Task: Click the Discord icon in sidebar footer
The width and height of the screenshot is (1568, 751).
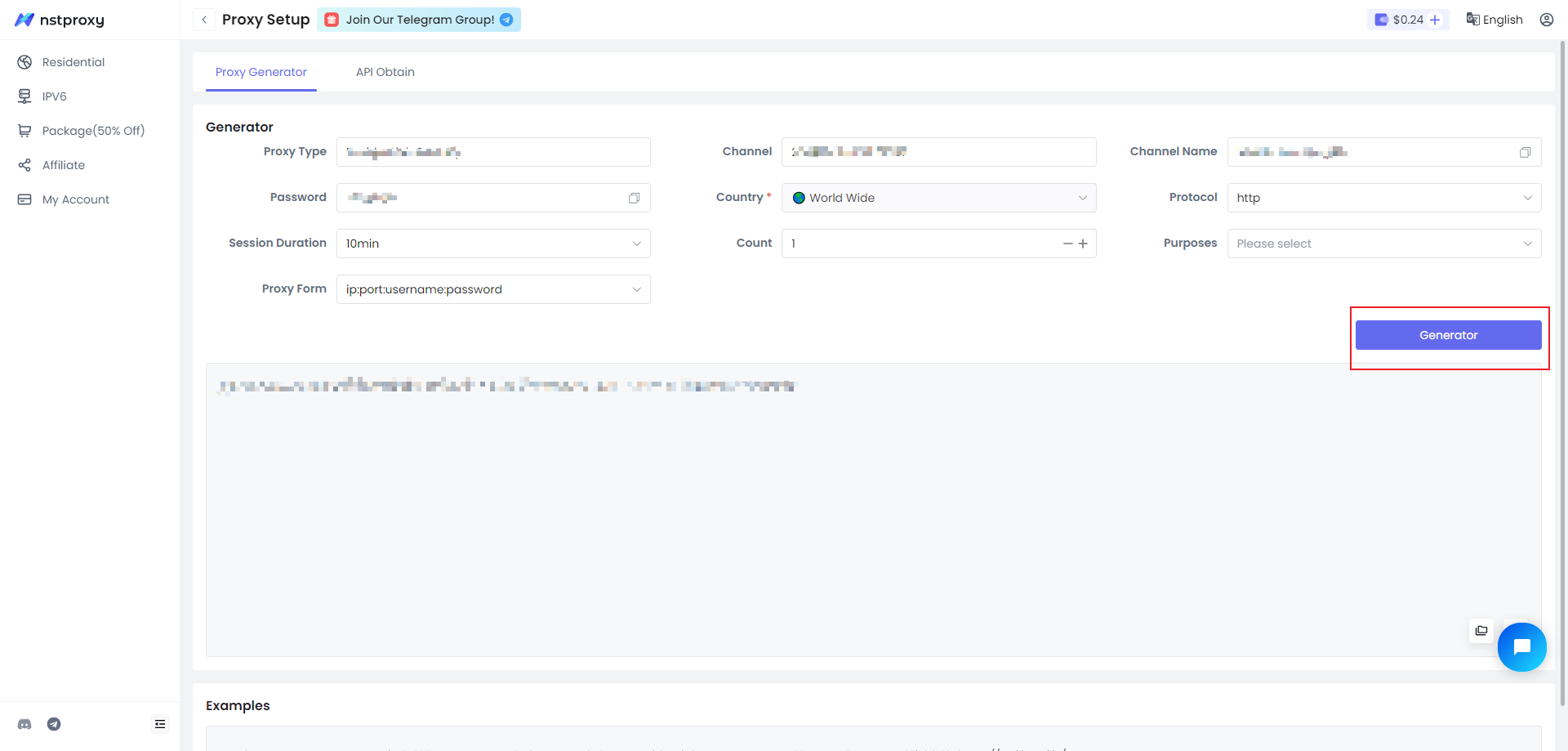Action: 24,724
